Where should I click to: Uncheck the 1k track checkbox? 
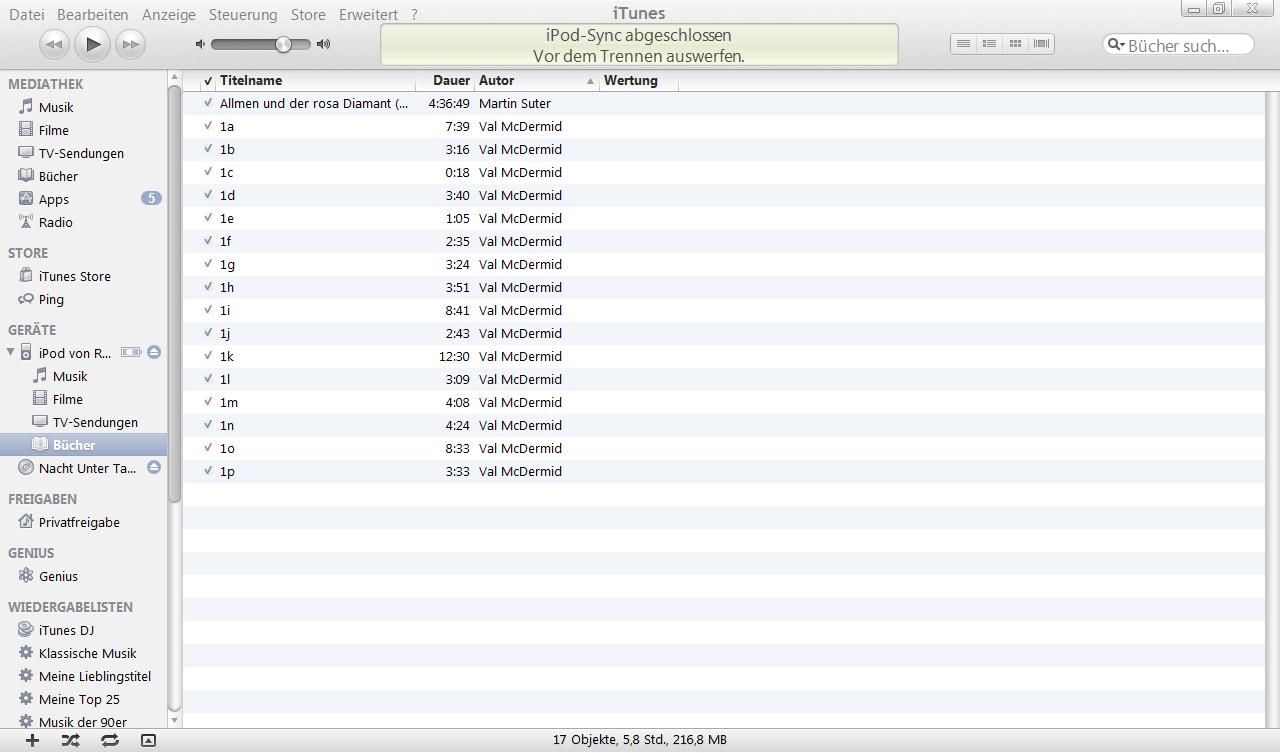[208, 356]
